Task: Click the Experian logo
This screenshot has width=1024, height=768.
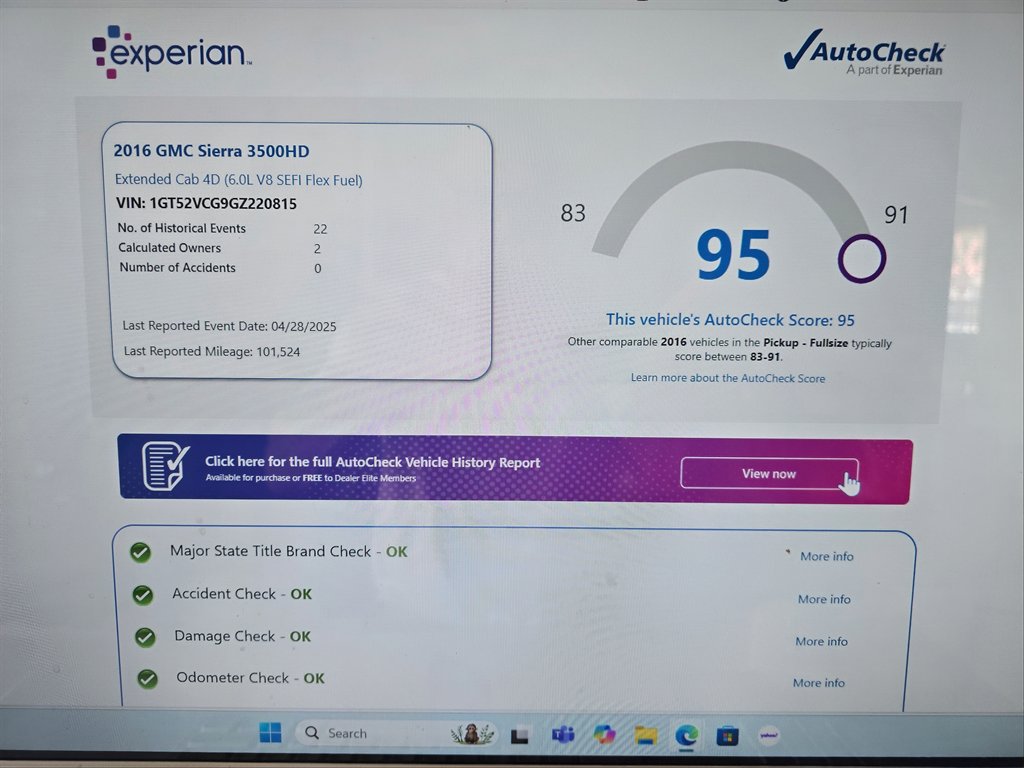Action: coord(171,51)
